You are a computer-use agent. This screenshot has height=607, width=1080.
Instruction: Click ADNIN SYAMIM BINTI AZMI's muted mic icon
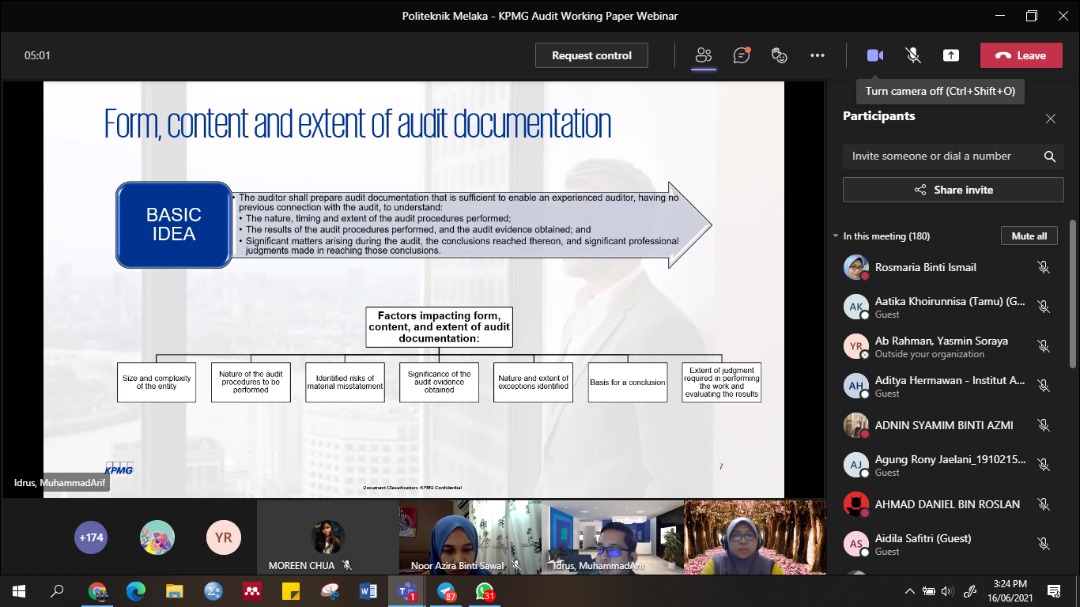(x=1043, y=426)
